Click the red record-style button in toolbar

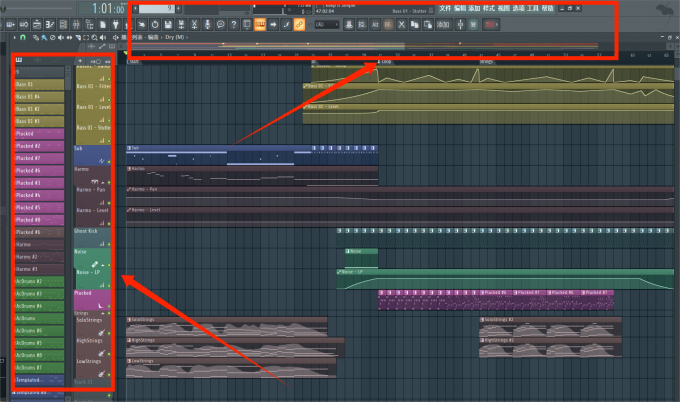click(x=491, y=23)
